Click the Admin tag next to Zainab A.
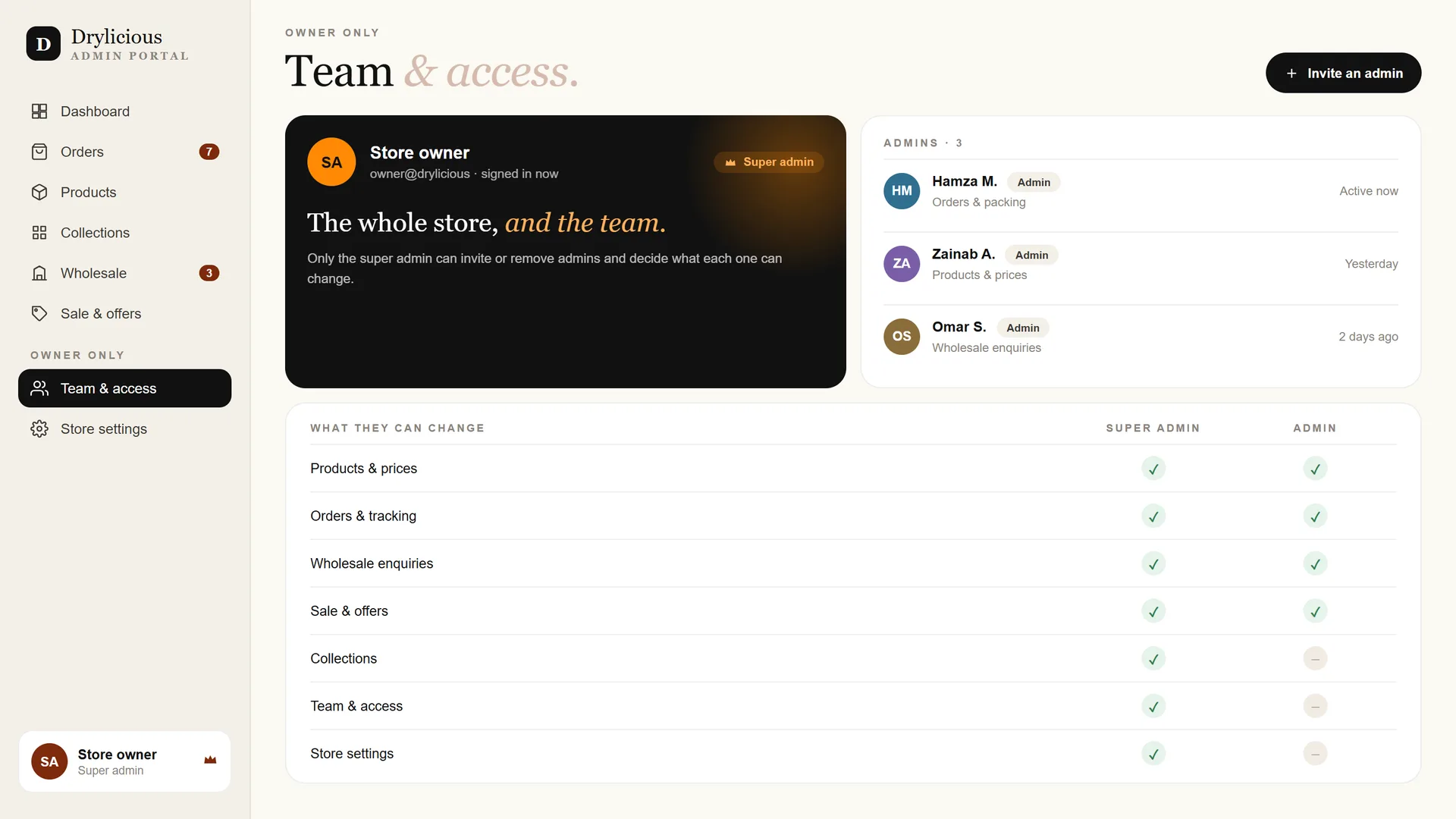The width and height of the screenshot is (1456, 819). (1031, 255)
